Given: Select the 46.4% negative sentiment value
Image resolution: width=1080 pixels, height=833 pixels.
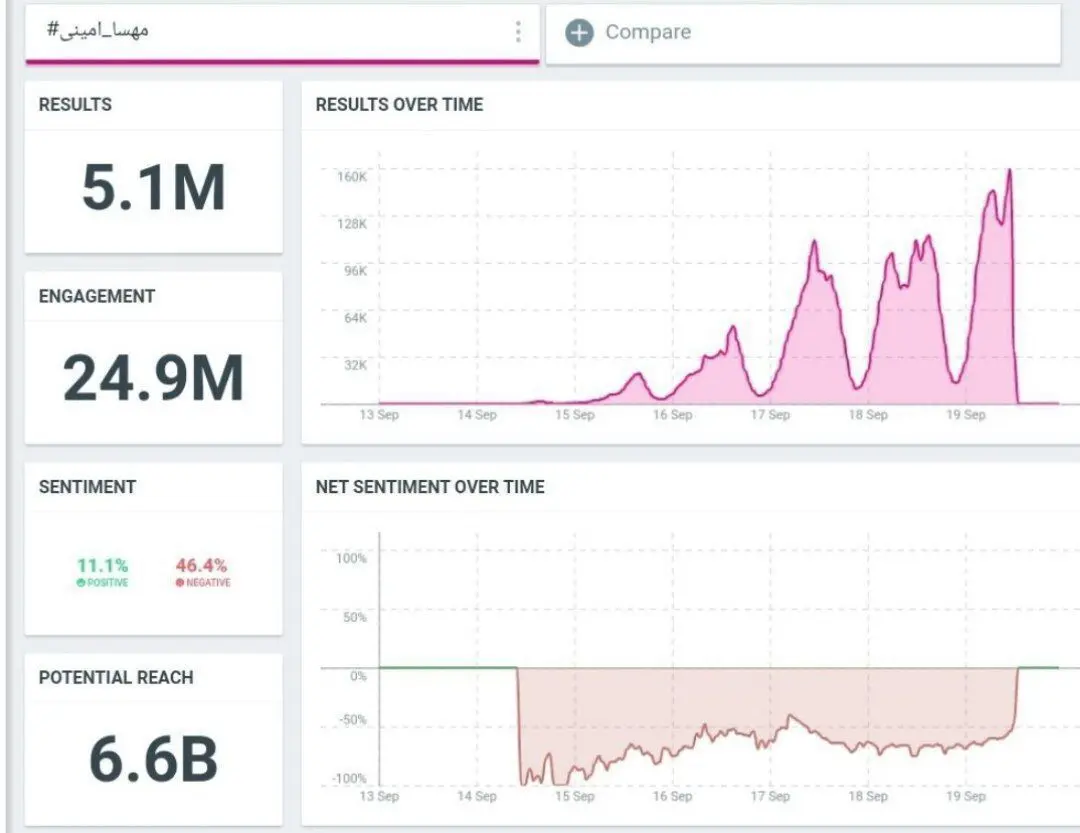Looking at the screenshot, I should 201,566.
